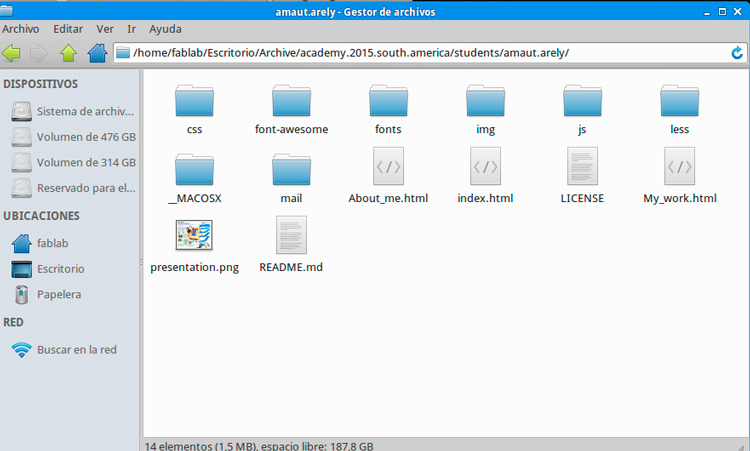Screen dimensions: 750x451
Task: Go to Escritorio location in sidebar
Action: tap(48, 269)
